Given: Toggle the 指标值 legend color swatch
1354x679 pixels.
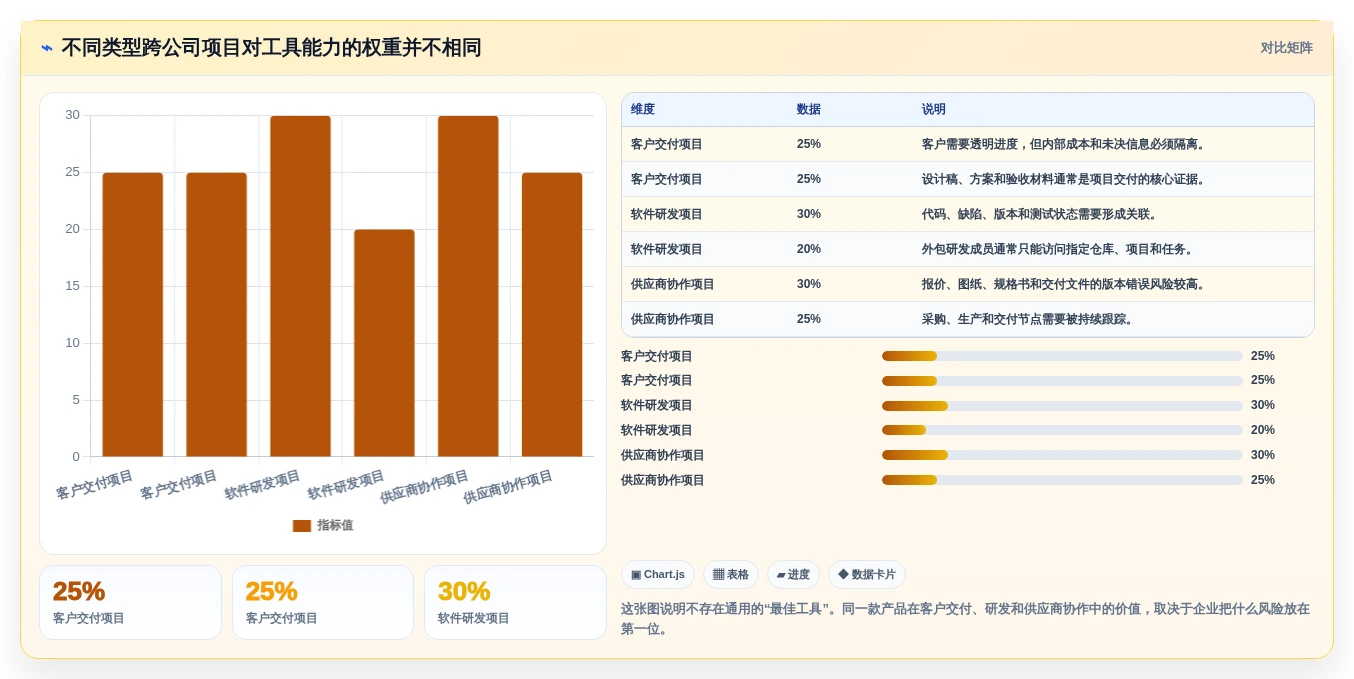Looking at the screenshot, I should tap(302, 525).
